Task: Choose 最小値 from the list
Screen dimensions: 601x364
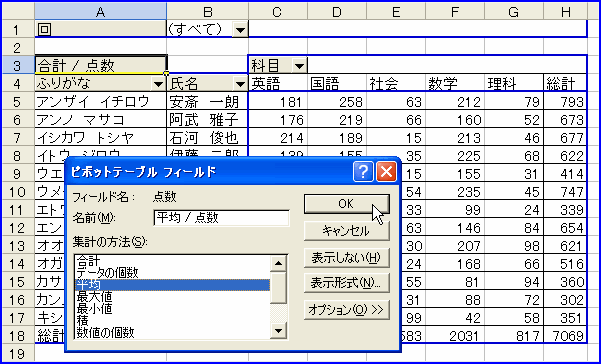Action: (x=172, y=308)
